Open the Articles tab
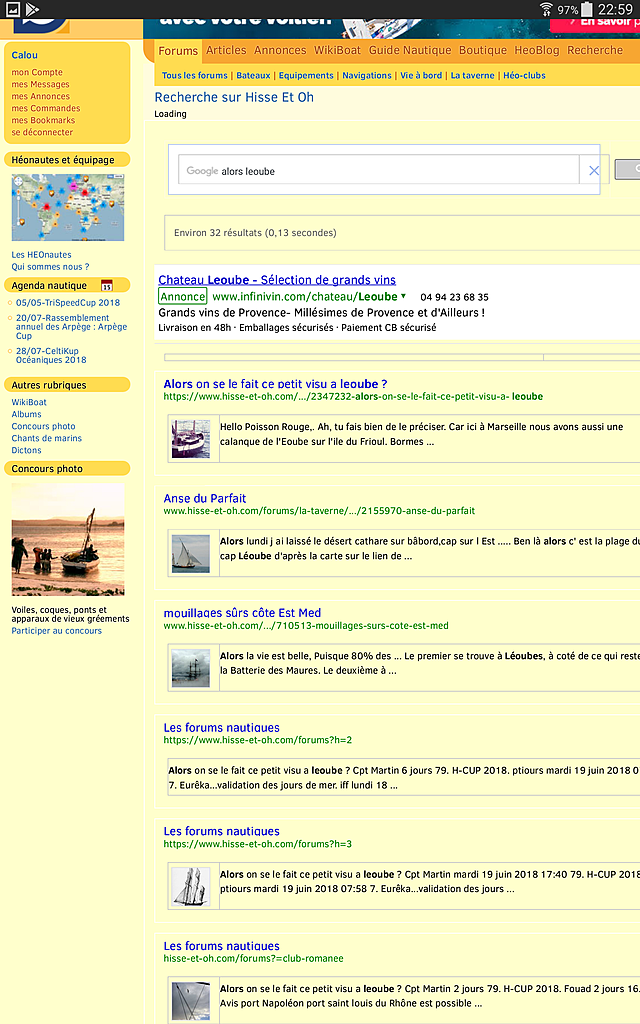Image resolution: width=640 pixels, height=1024 pixels. [226, 50]
